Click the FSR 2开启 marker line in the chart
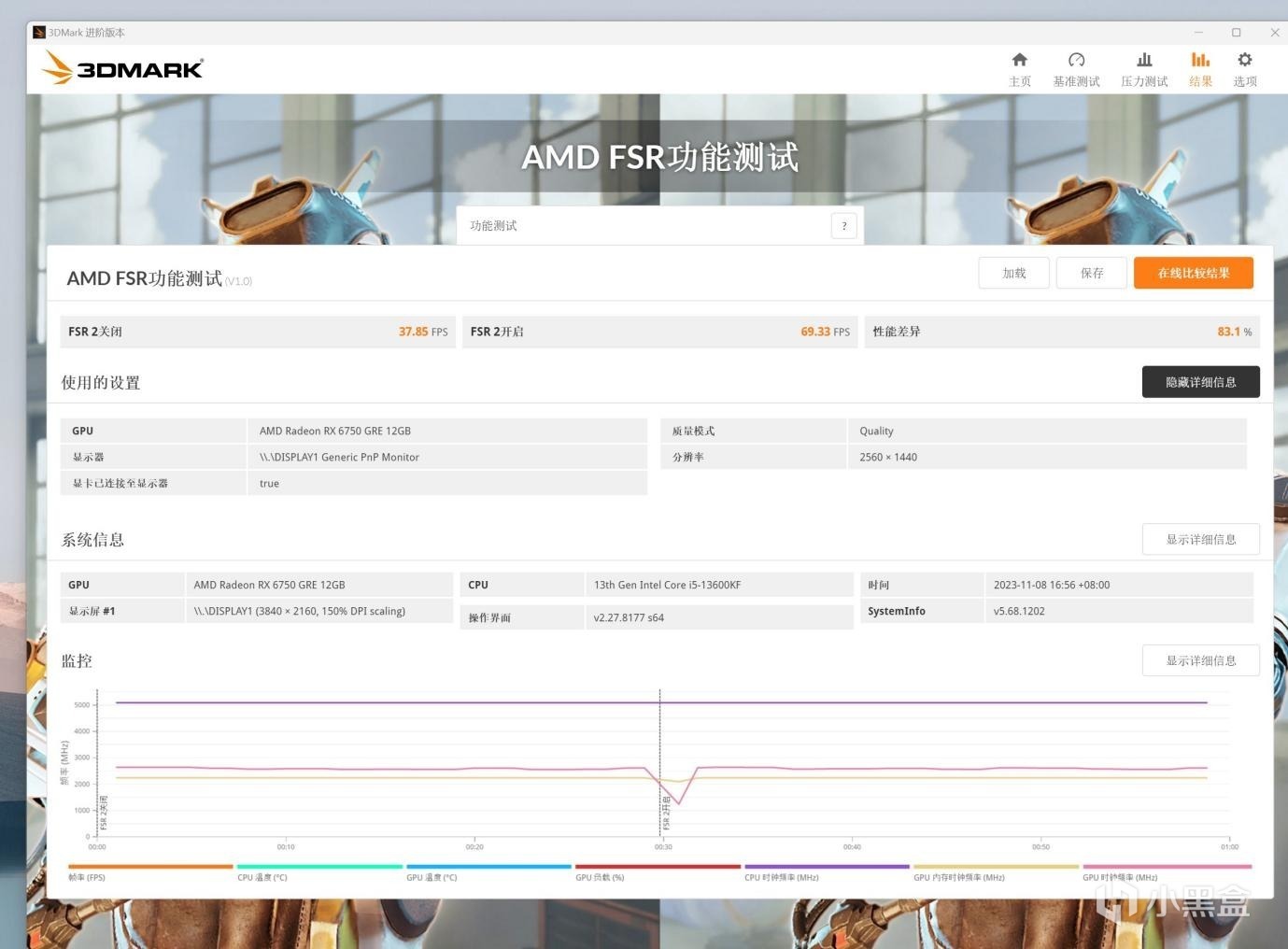The image size is (1288, 949). tap(660, 763)
